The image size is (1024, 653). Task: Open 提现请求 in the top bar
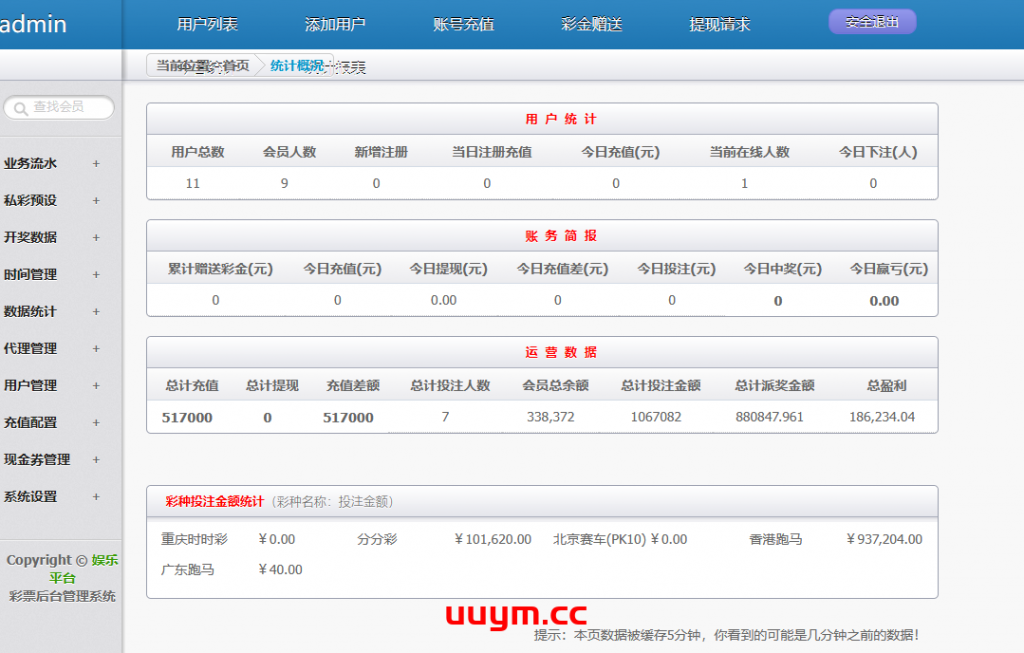720,25
